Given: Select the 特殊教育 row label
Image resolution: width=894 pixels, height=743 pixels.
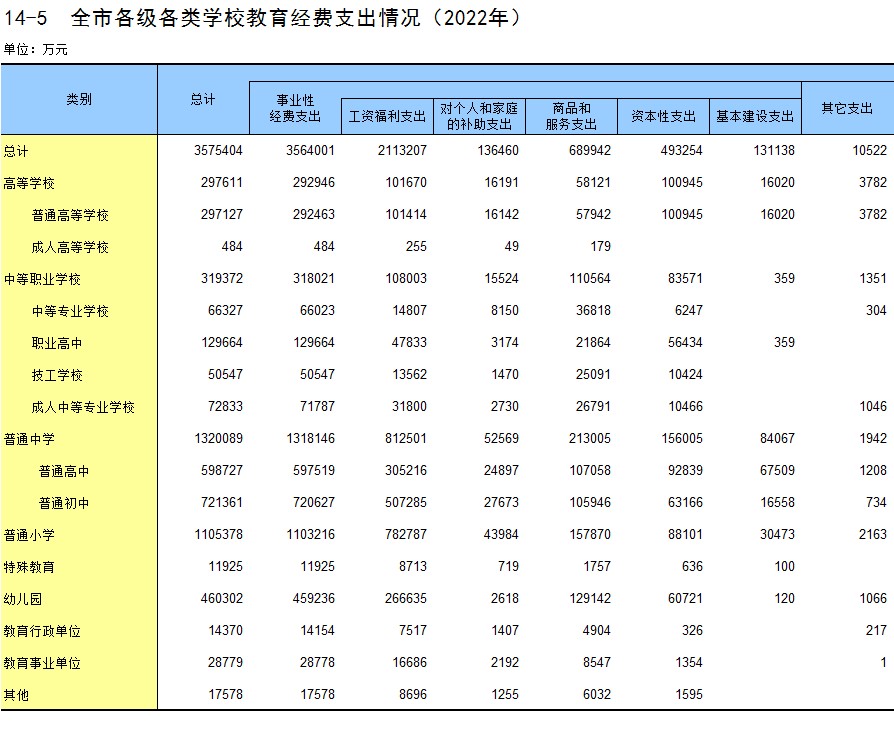Looking at the screenshot, I should click(29, 567).
